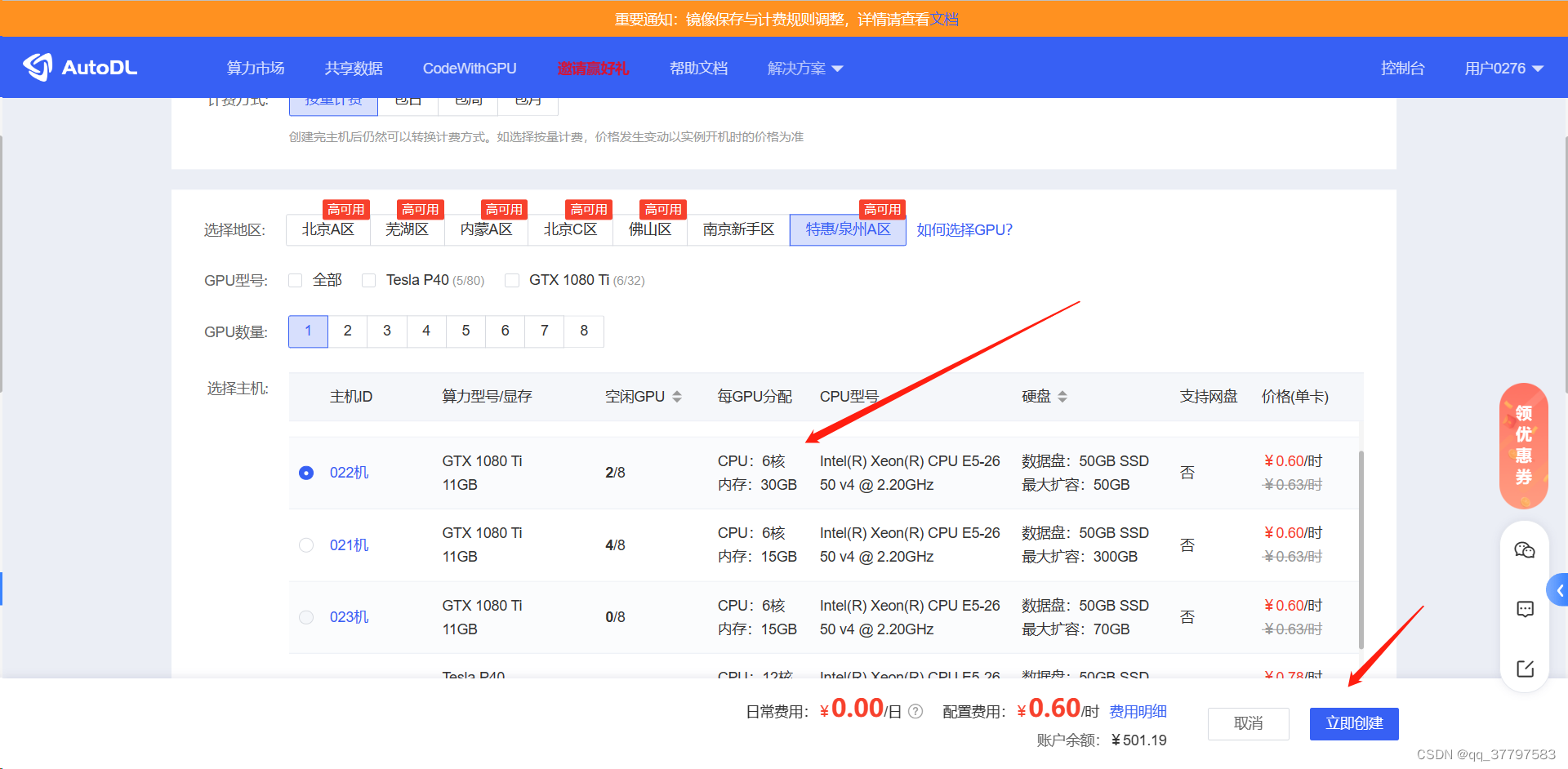Click the feedback edit icon
Image resolution: width=1568 pixels, height=769 pixels.
1525,669
